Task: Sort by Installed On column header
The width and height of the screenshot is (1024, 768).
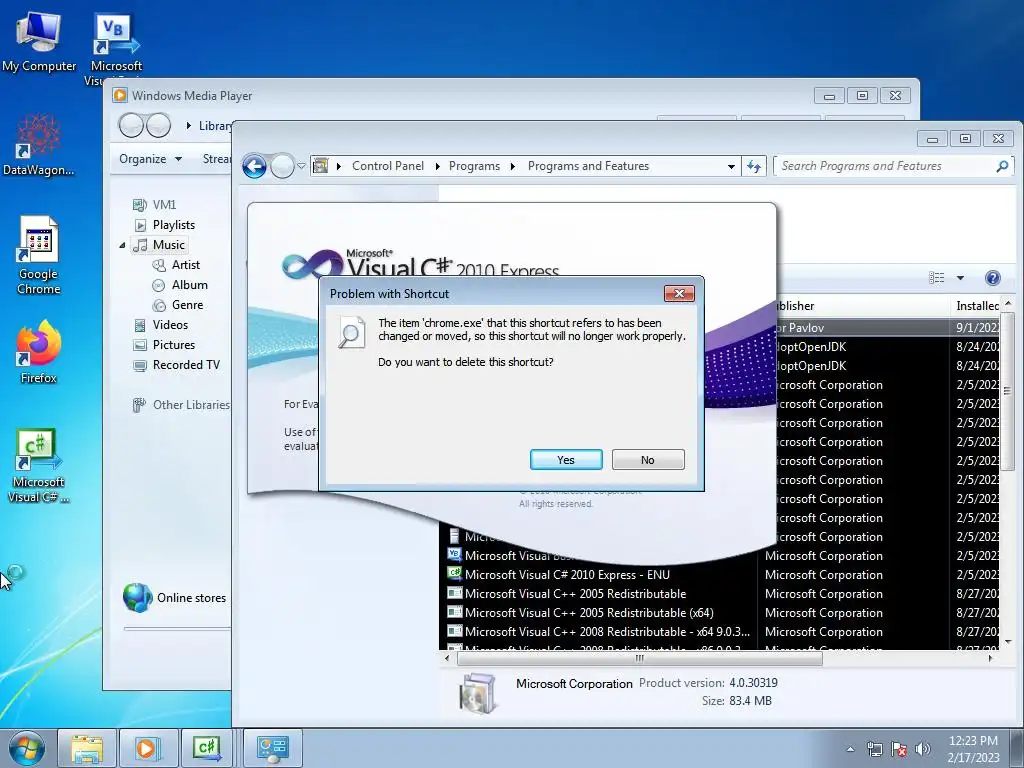Action: click(x=977, y=306)
